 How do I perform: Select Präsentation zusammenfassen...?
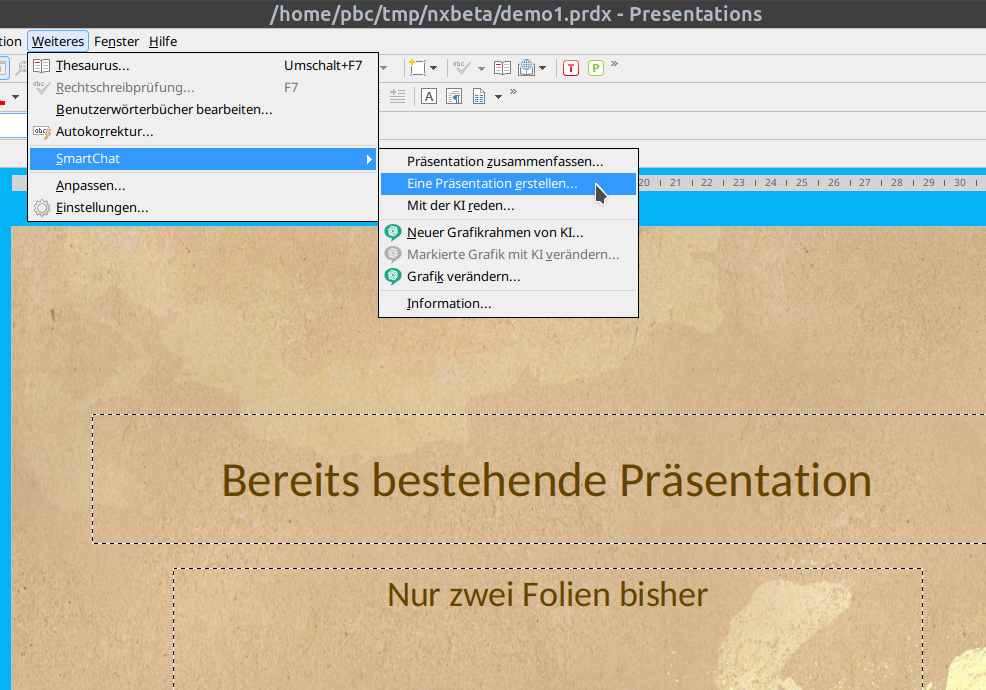(508, 162)
